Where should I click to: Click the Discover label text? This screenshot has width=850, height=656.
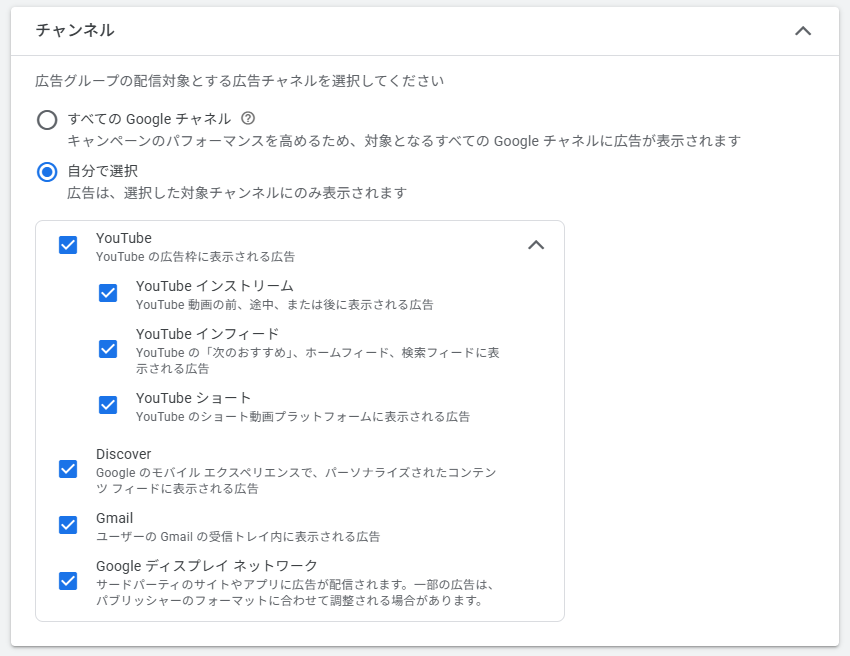click(124, 454)
